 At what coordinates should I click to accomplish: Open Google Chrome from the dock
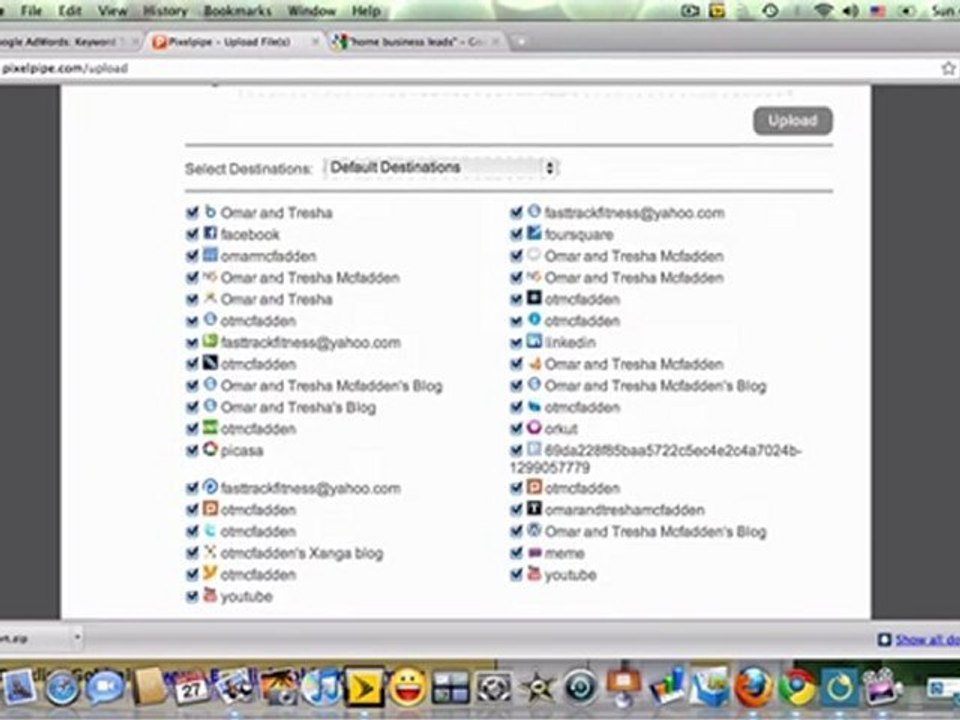click(796, 687)
